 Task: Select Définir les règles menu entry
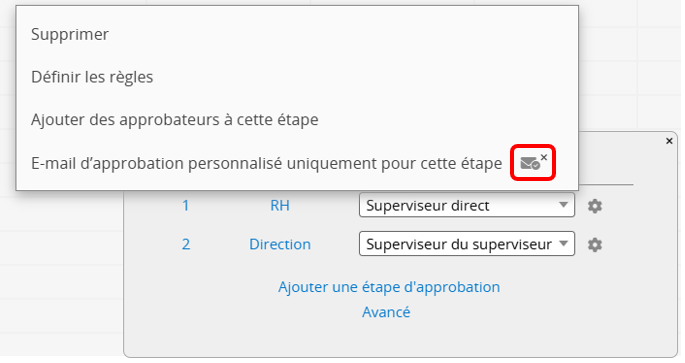coord(92,77)
